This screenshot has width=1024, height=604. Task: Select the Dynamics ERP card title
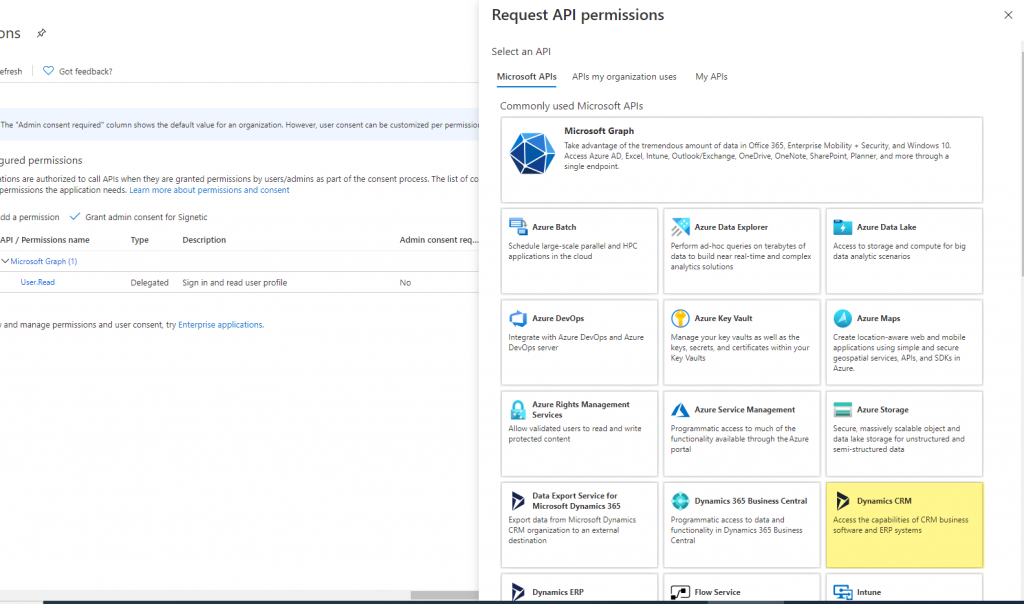558,592
